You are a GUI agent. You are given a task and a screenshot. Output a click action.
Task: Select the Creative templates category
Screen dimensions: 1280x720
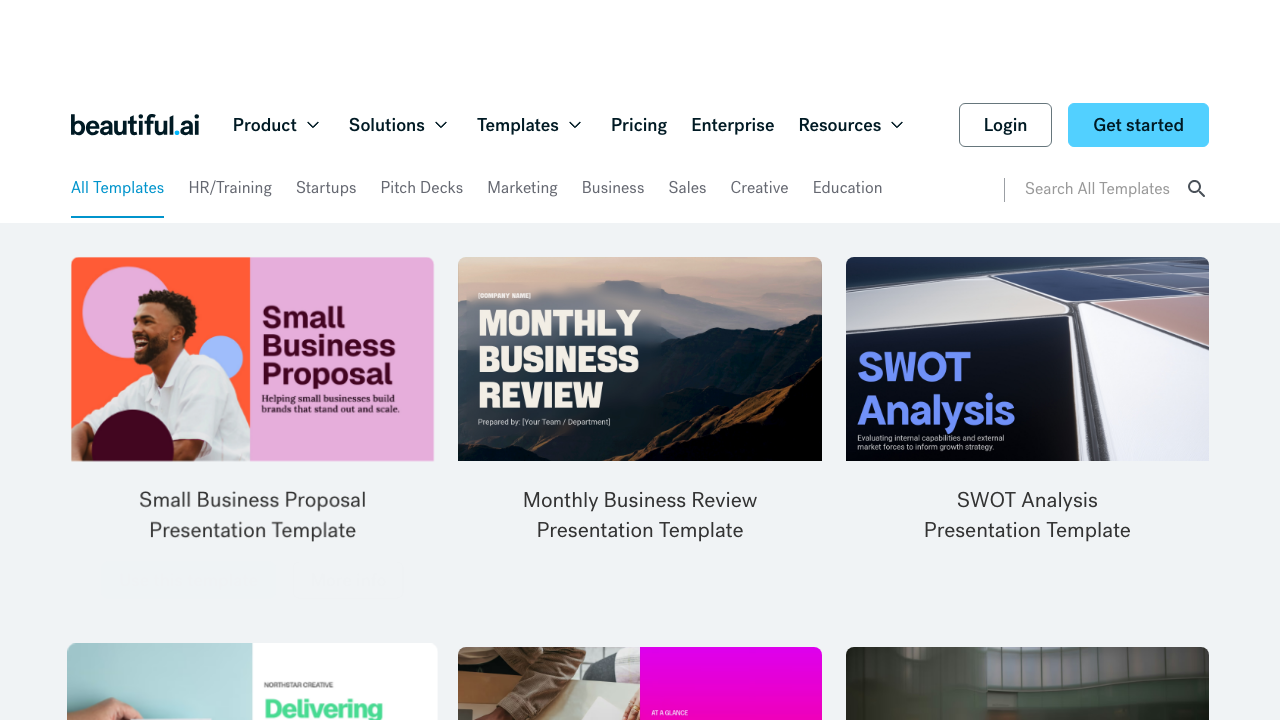(759, 188)
